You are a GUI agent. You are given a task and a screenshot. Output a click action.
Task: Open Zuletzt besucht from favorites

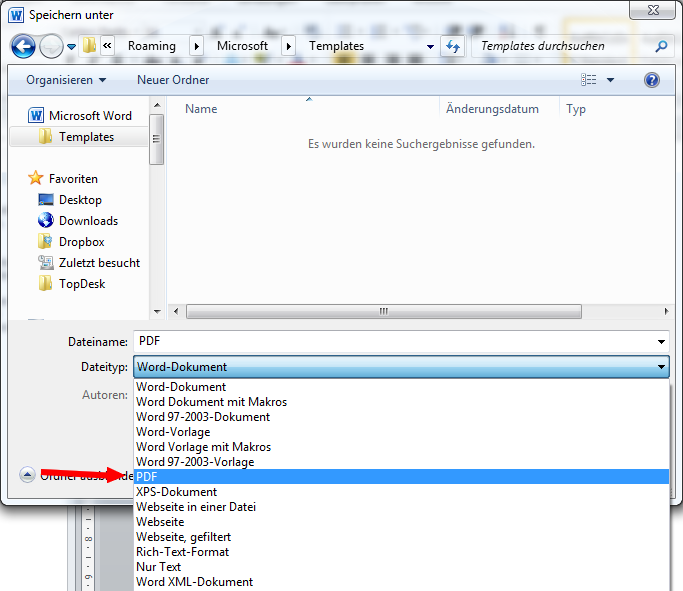coord(99,263)
